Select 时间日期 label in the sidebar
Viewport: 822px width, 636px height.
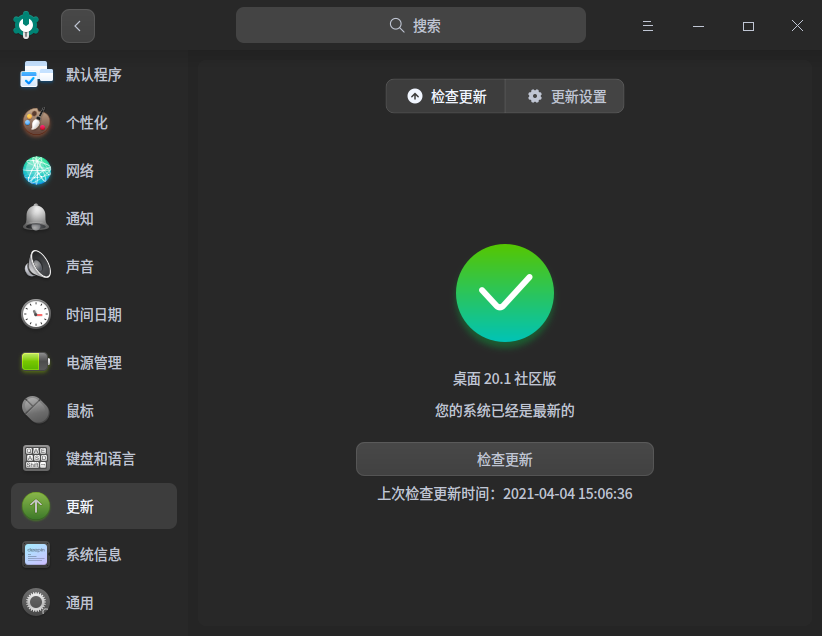(x=94, y=315)
